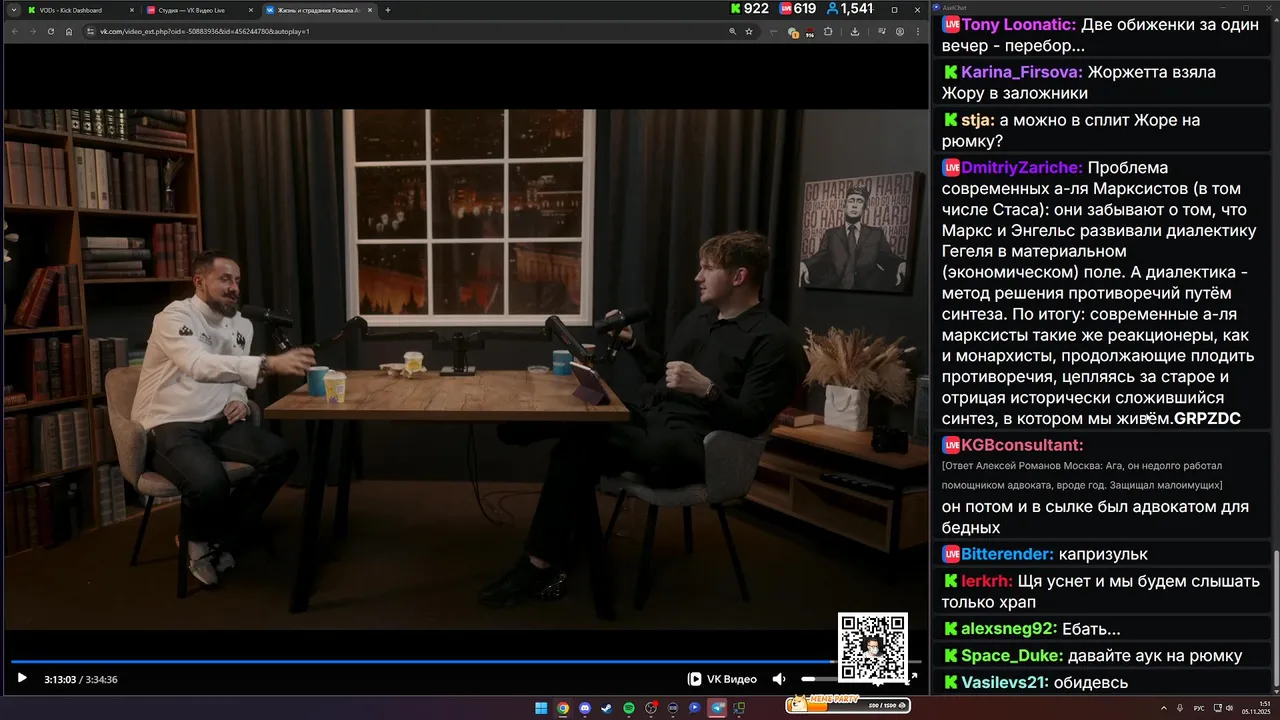Viewport: 1280px width, 720px height.
Task: Click the QR code overlay
Action: 872,648
